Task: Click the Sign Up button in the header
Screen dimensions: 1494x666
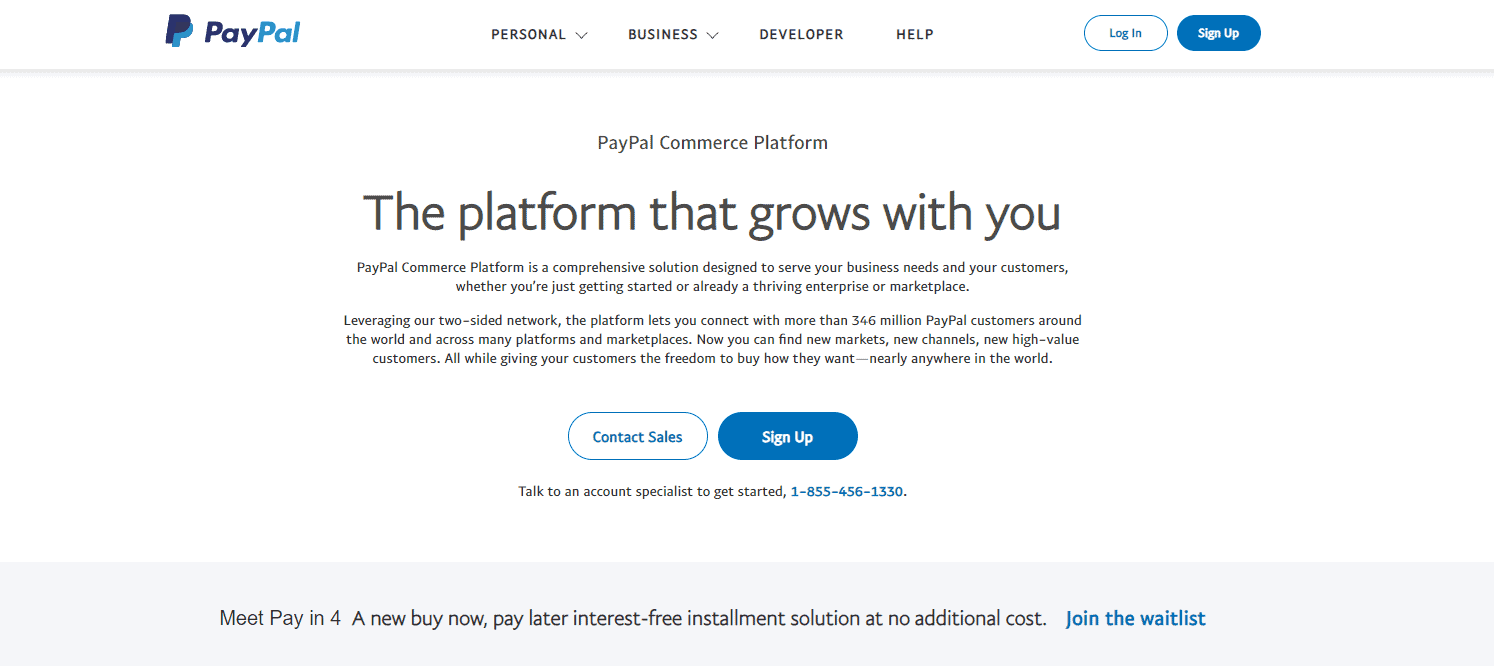Action: coord(1218,32)
